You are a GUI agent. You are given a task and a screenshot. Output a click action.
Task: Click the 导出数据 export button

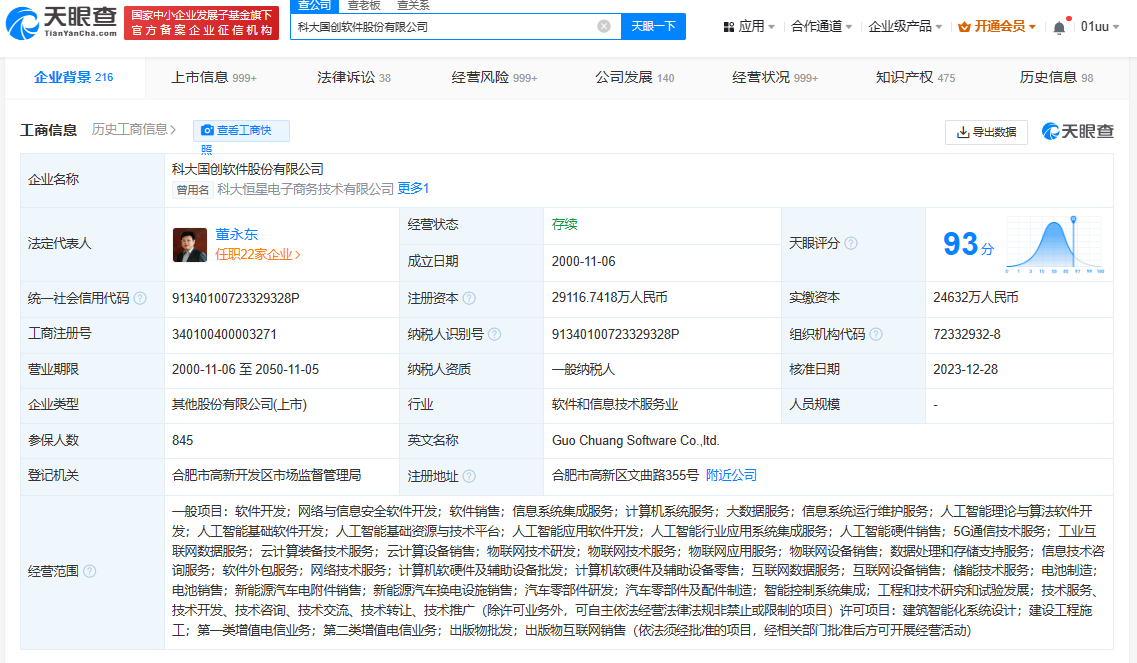tap(986, 132)
